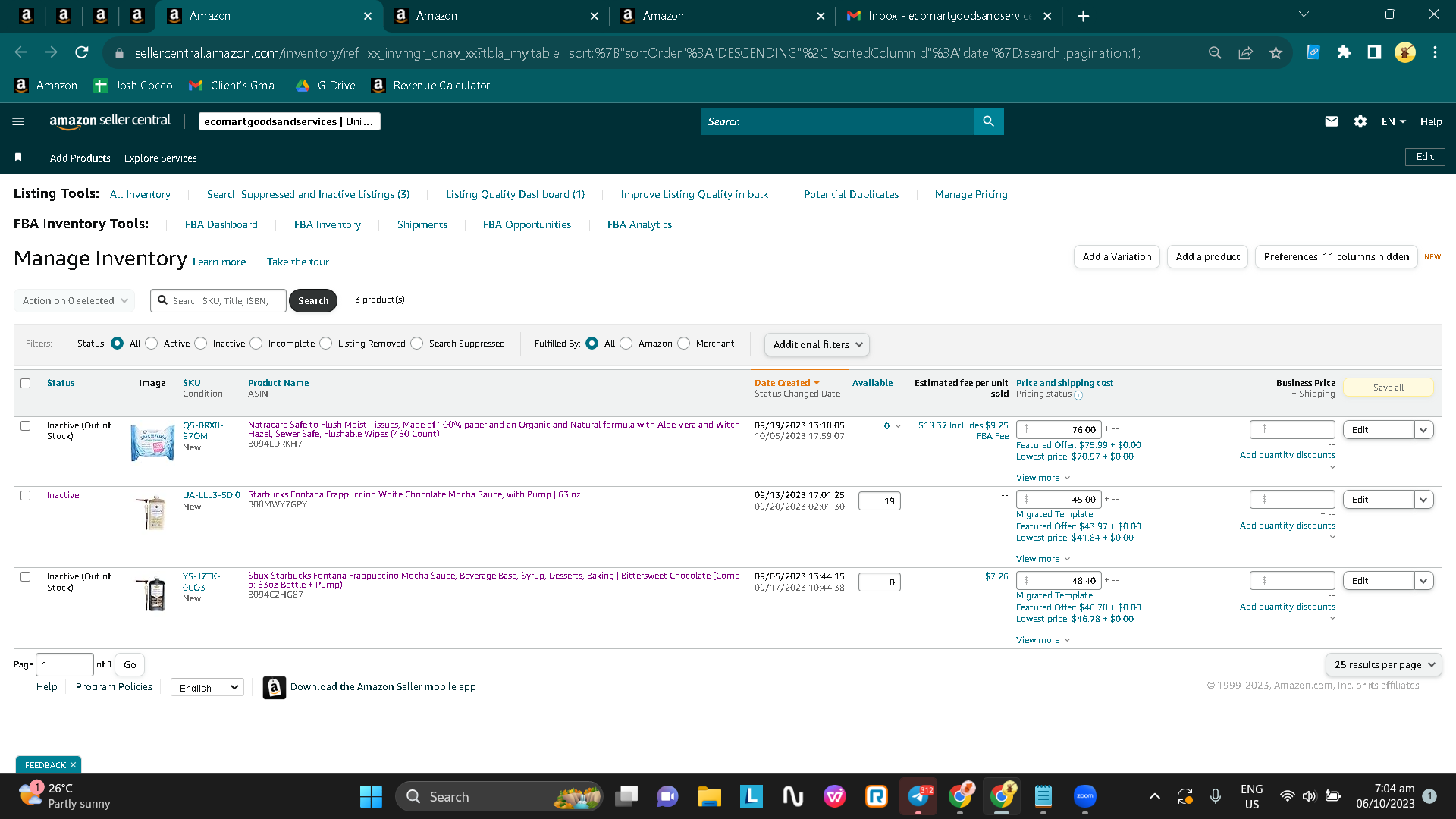Image resolution: width=1456 pixels, height=819 pixels.
Task: Click the Chrome profile avatar
Action: [x=1404, y=52]
